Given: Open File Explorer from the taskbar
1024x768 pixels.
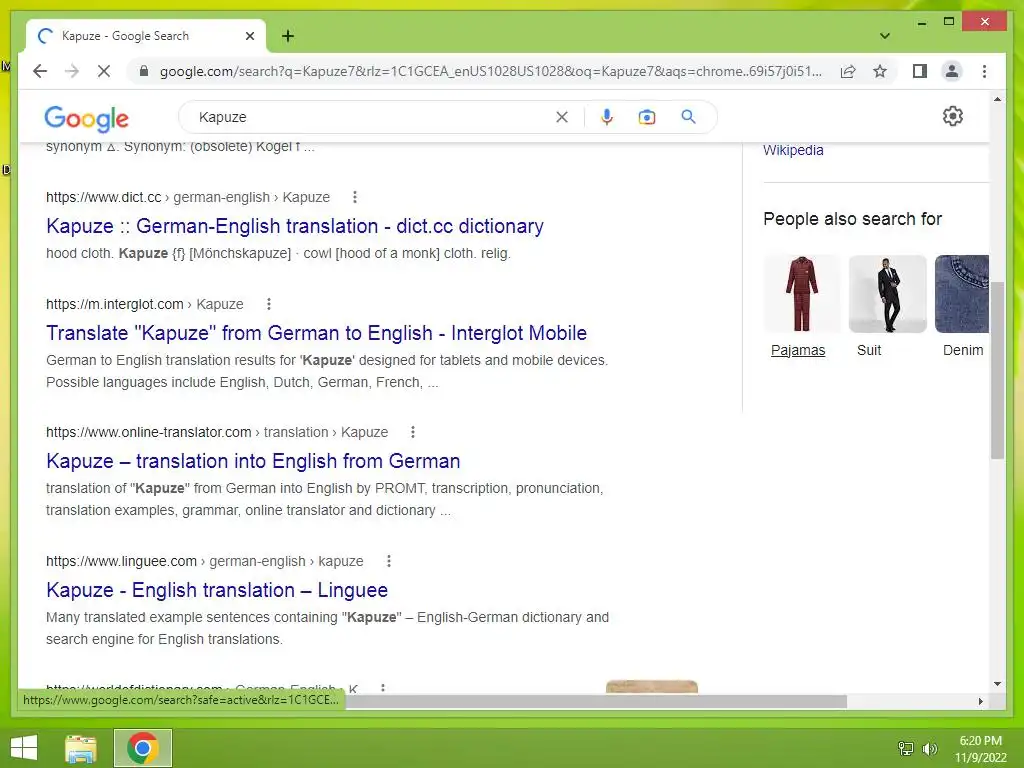Looking at the screenshot, I should [x=81, y=748].
